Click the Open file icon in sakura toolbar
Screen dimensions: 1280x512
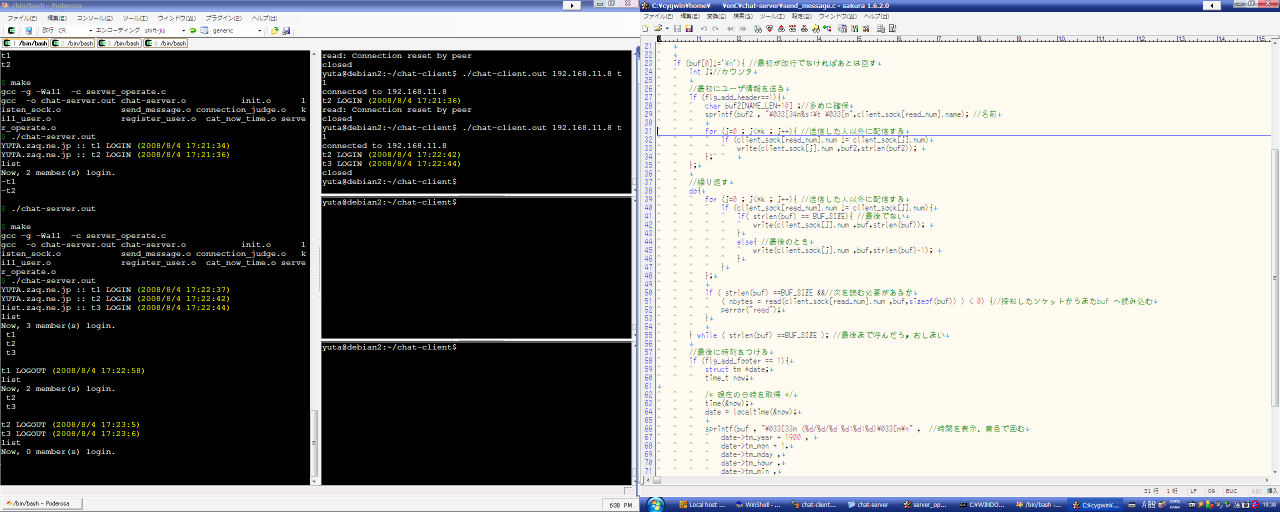[x=658, y=29]
